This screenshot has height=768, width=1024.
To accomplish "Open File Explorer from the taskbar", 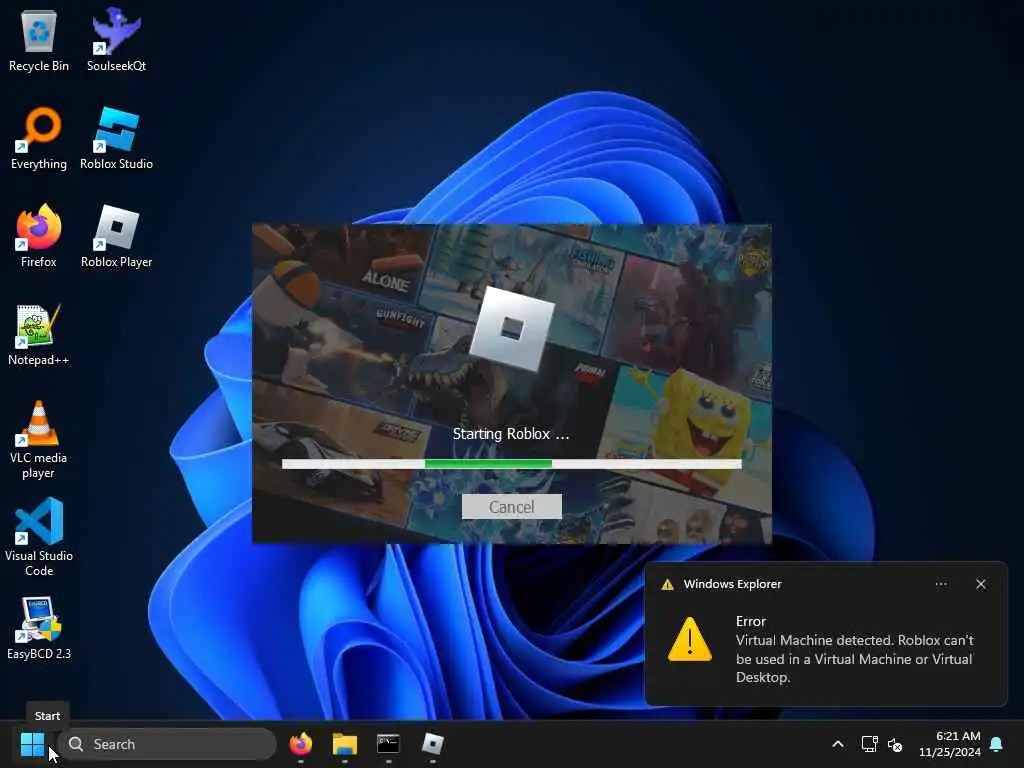I will [x=344, y=744].
